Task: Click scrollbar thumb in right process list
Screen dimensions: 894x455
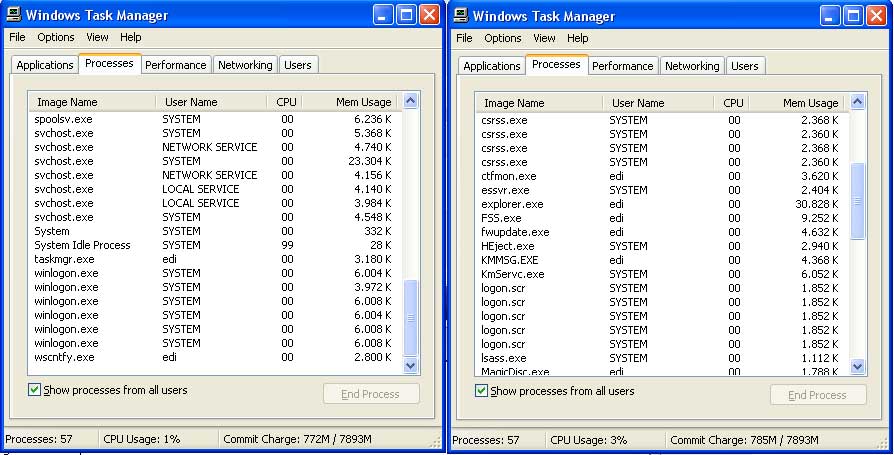Action: [x=858, y=201]
